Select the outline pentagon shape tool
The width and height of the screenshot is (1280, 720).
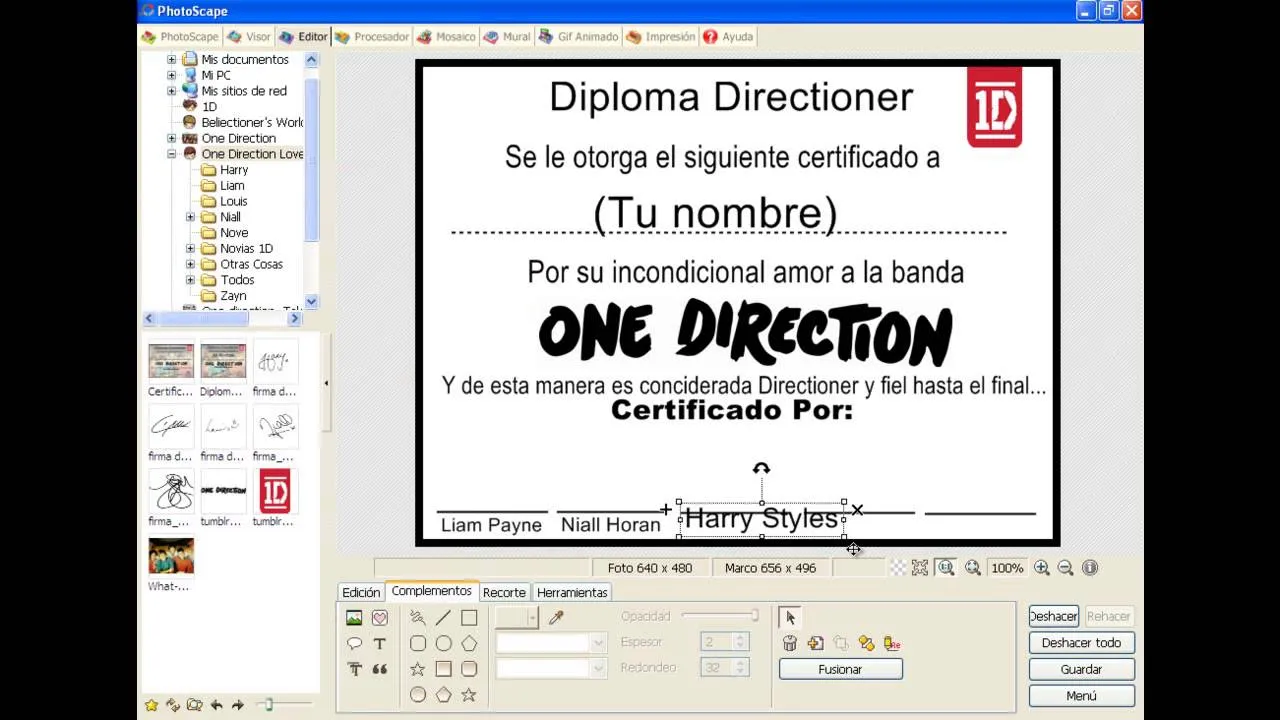coord(469,644)
